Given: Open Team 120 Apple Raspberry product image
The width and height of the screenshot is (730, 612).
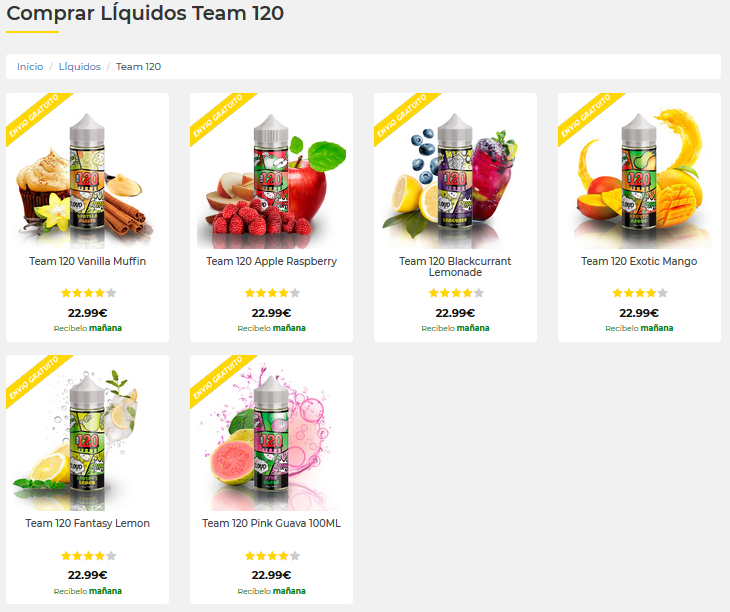Looking at the screenshot, I should [271, 179].
